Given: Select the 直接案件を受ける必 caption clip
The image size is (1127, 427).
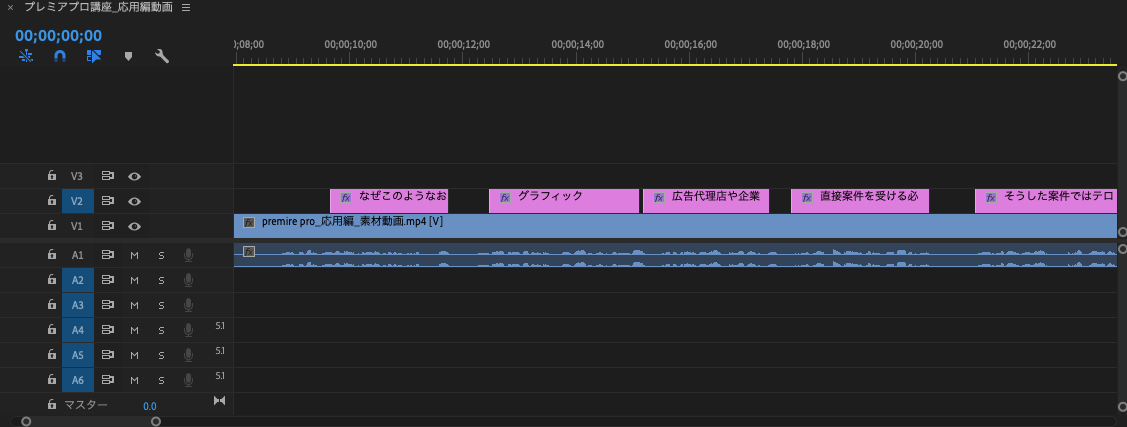Looking at the screenshot, I should (x=860, y=201).
